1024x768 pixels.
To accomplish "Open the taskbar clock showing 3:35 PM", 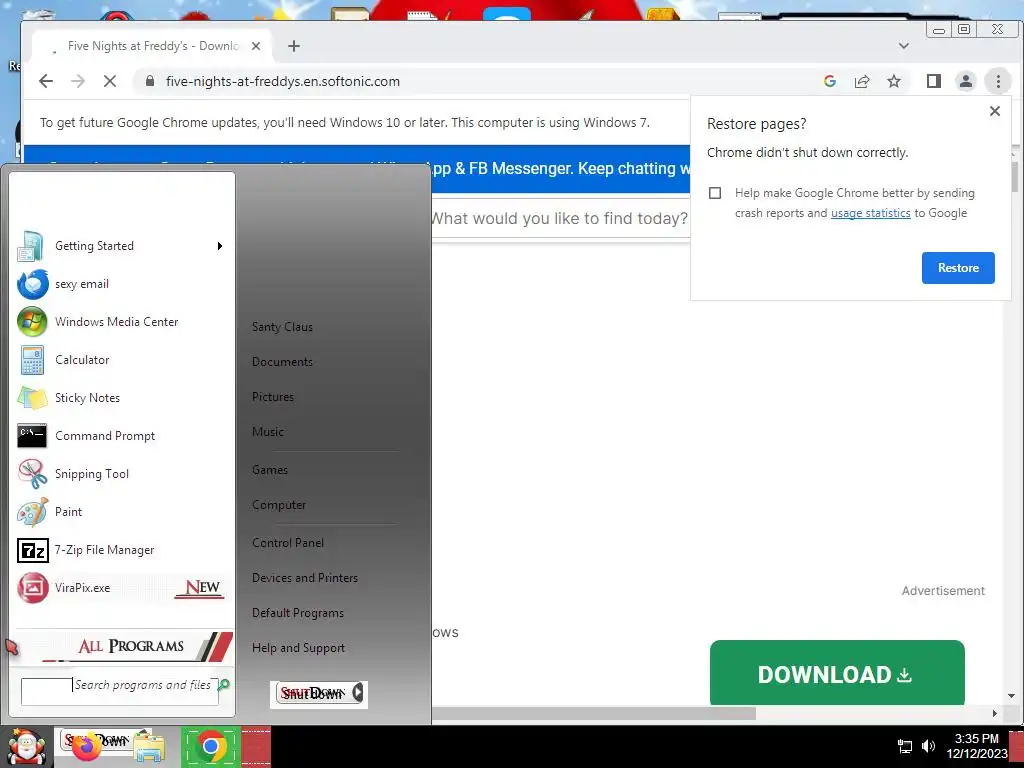I will pos(976,746).
